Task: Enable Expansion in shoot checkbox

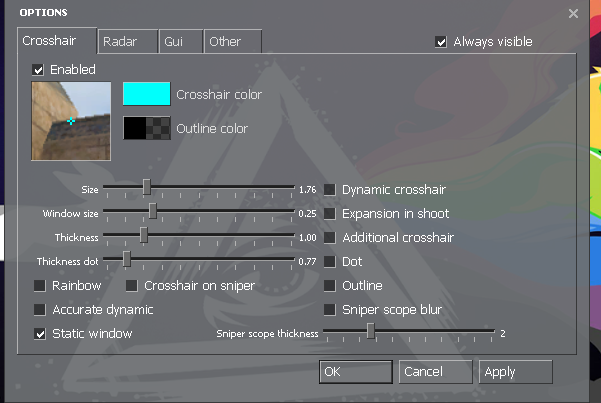Action: pyautogui.click(x=329, y=213)
